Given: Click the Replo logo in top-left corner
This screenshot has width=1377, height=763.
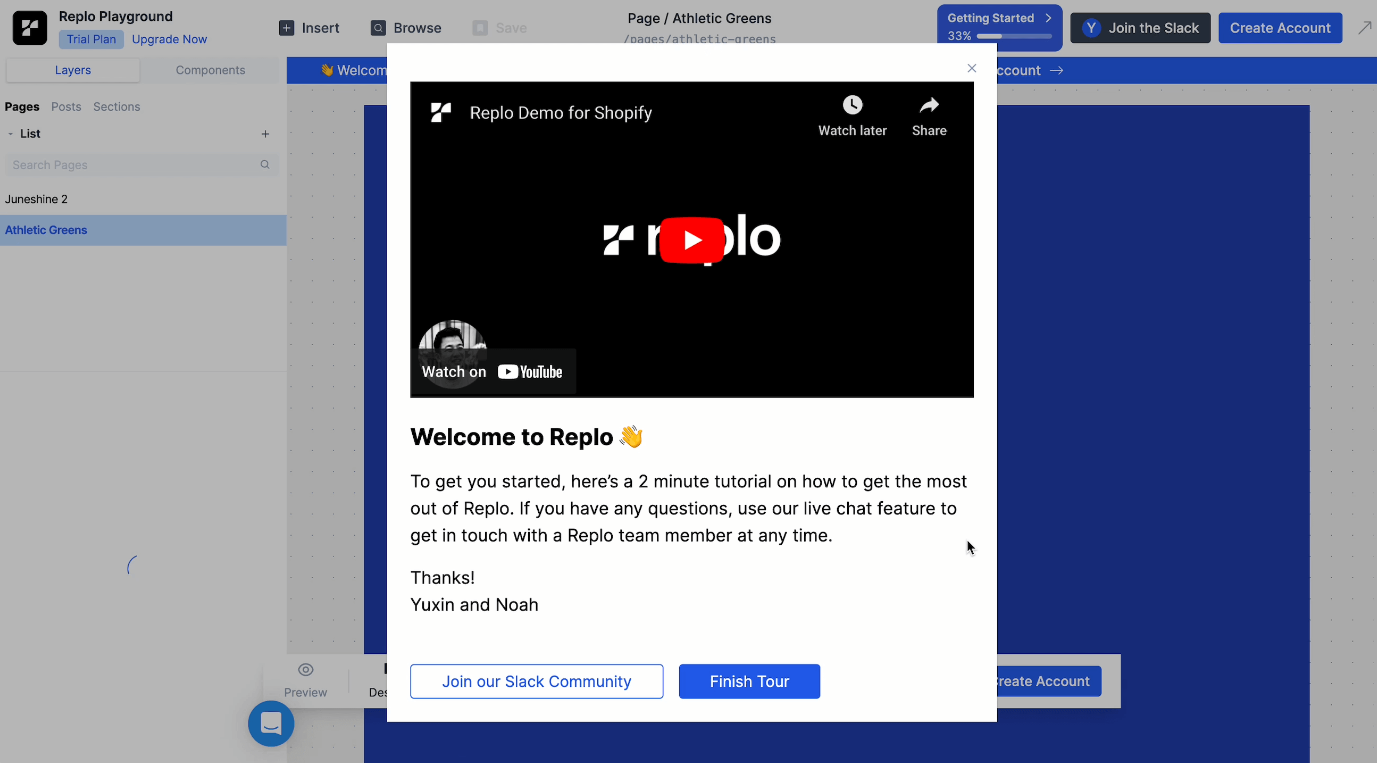Looking at the screenshot, I should (30, 28).
